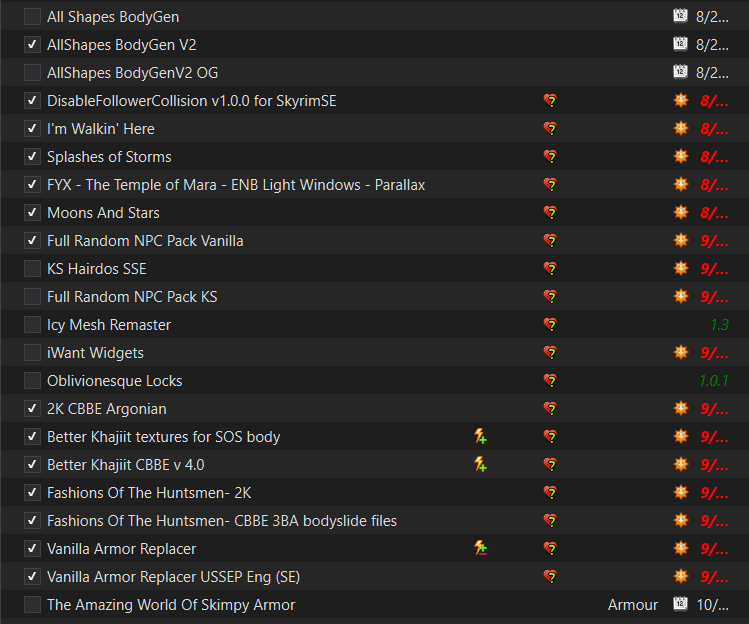Click conflict lightning icon for Vanilla Armor Replacer
749x624 pixels.
click(x=481, y=548)
